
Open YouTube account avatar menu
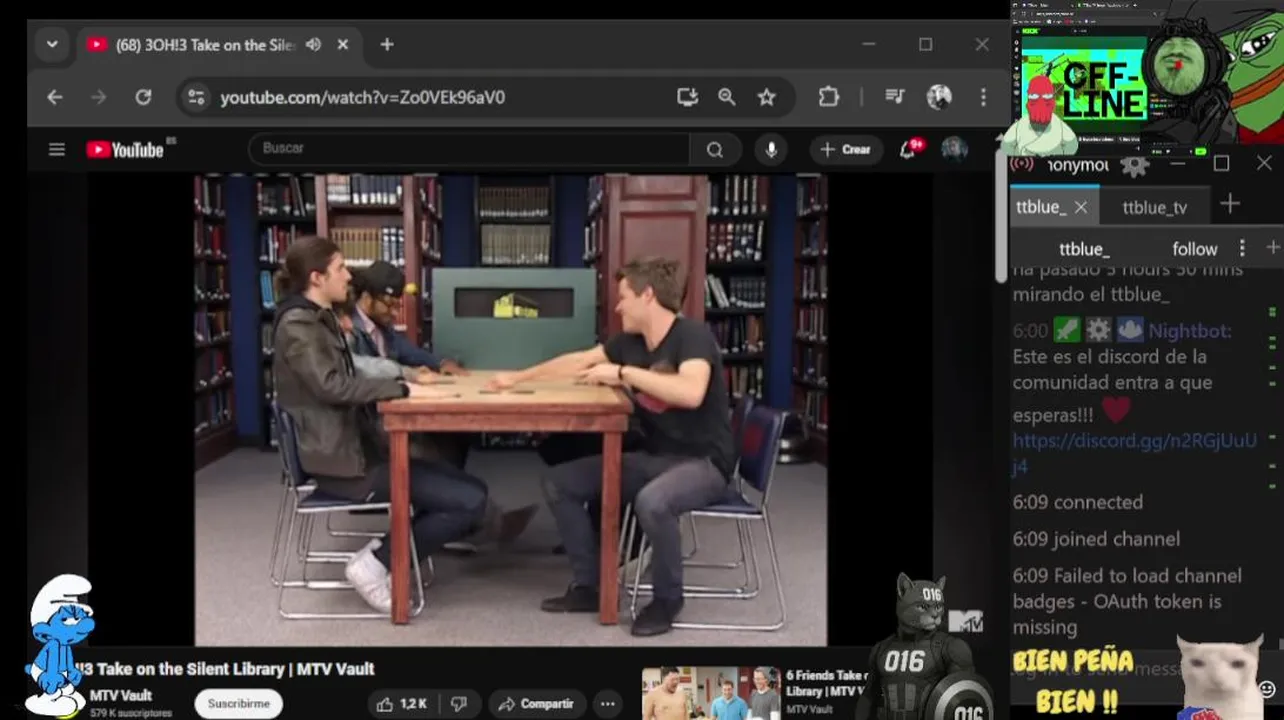(954, 149)
